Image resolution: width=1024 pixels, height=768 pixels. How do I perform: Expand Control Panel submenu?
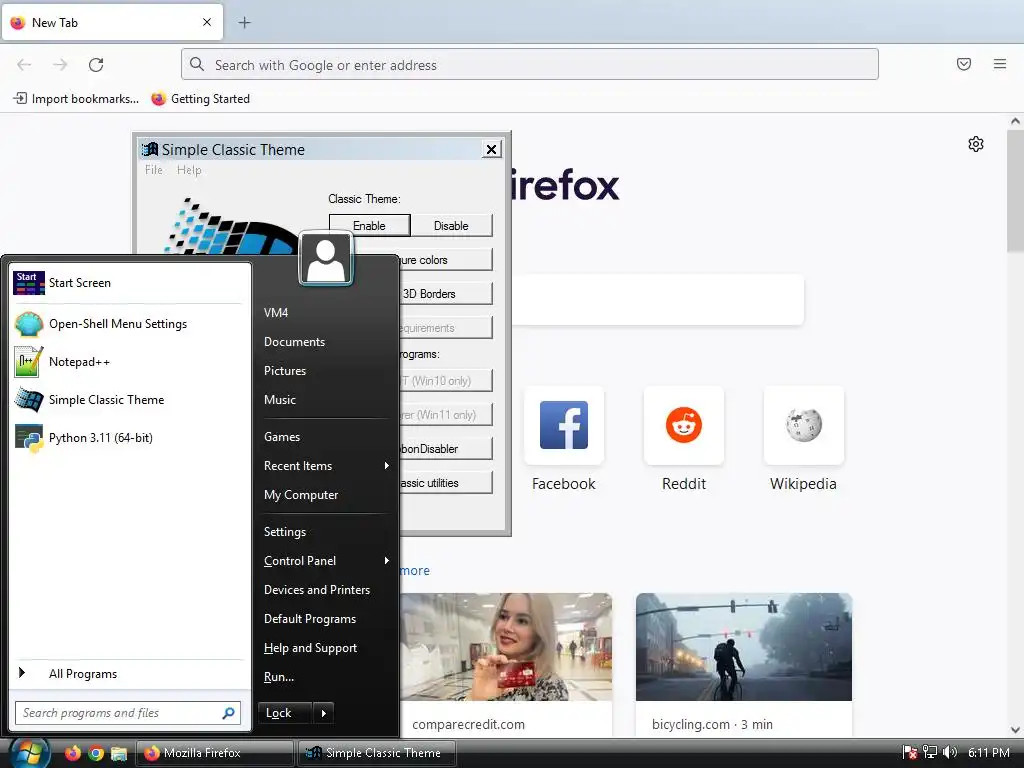pos(327,561)
